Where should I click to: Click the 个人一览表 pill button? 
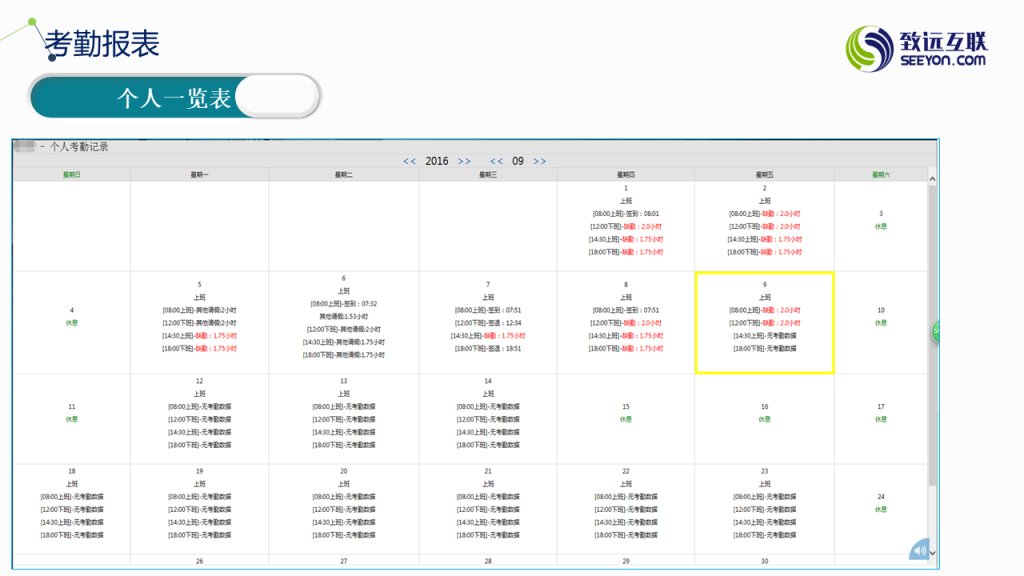[175, 97]
